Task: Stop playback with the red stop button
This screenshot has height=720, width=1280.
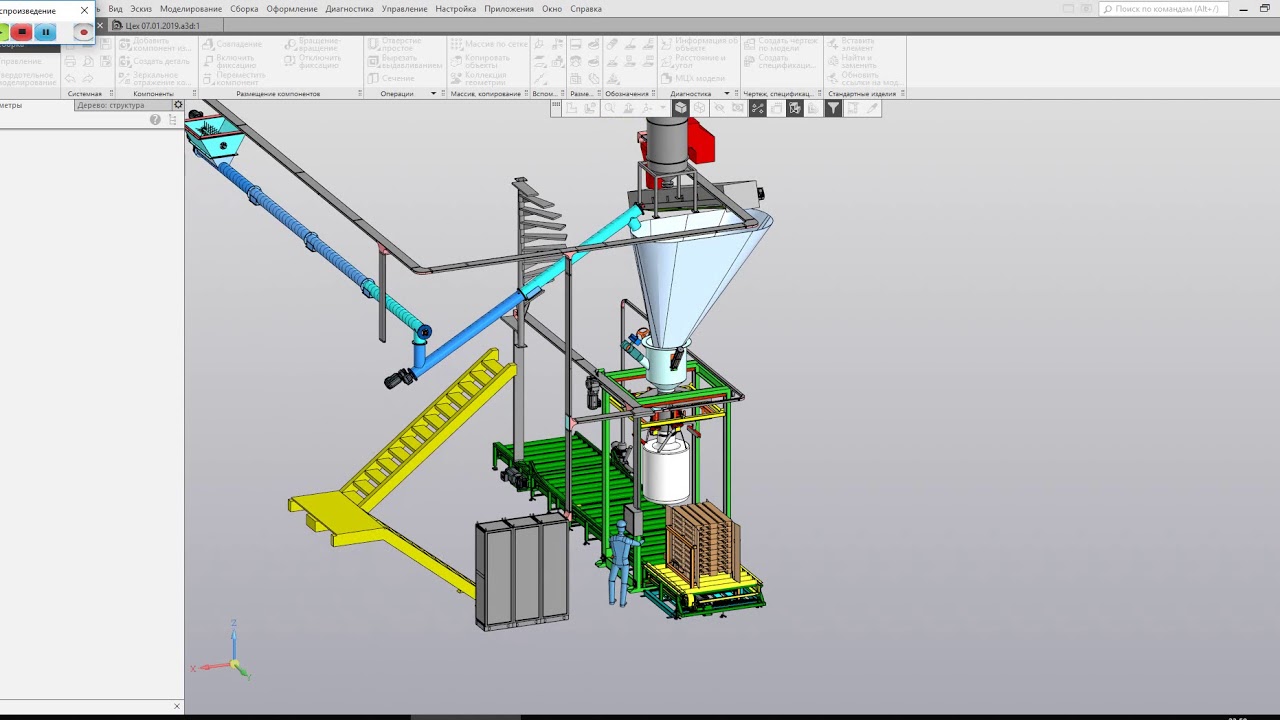Action: [x=22, y=32]
